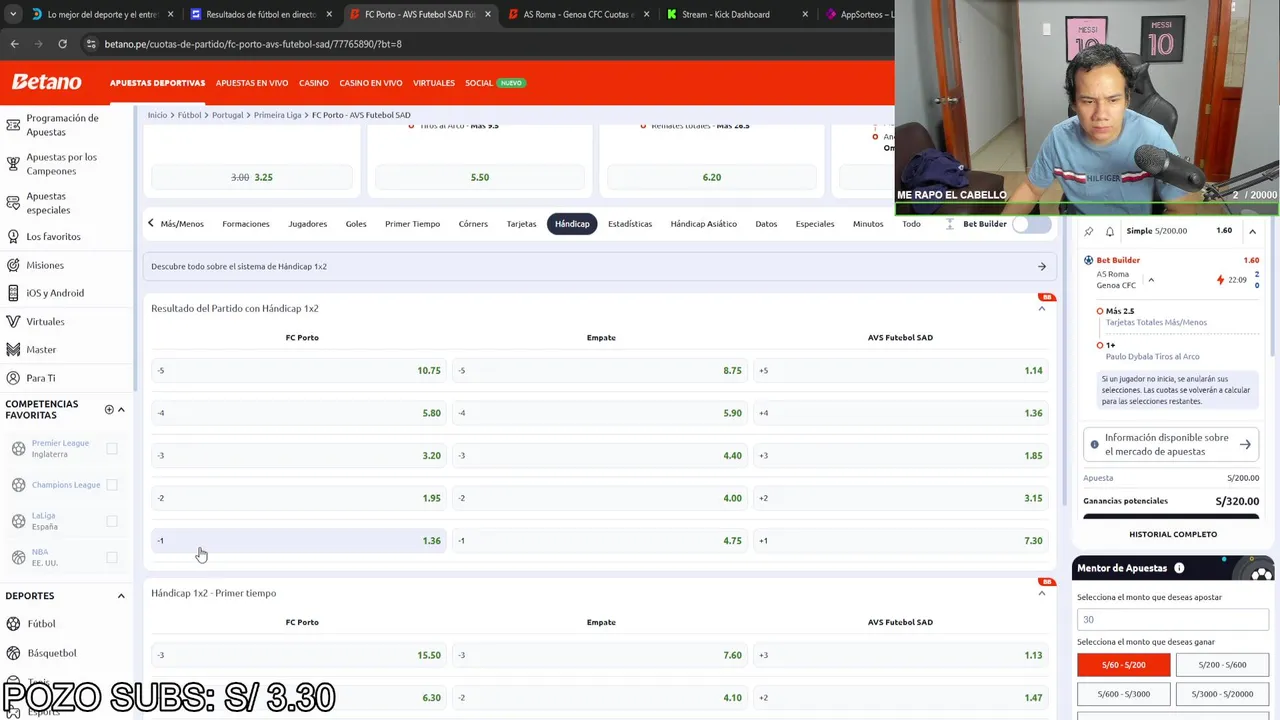Pin the bet slip
The height and width of the screenshot is (720, 1280).
click(1089, 231)
